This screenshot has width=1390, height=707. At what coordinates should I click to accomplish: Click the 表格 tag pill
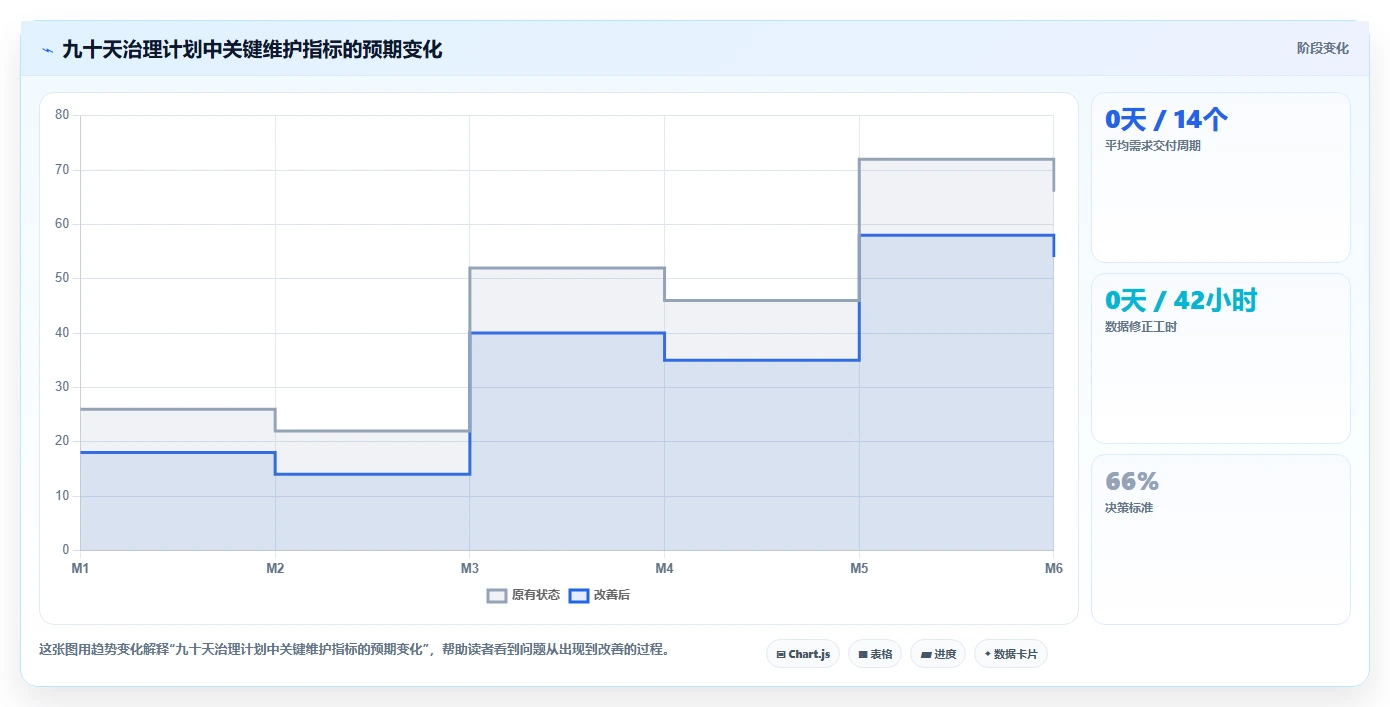875,654
